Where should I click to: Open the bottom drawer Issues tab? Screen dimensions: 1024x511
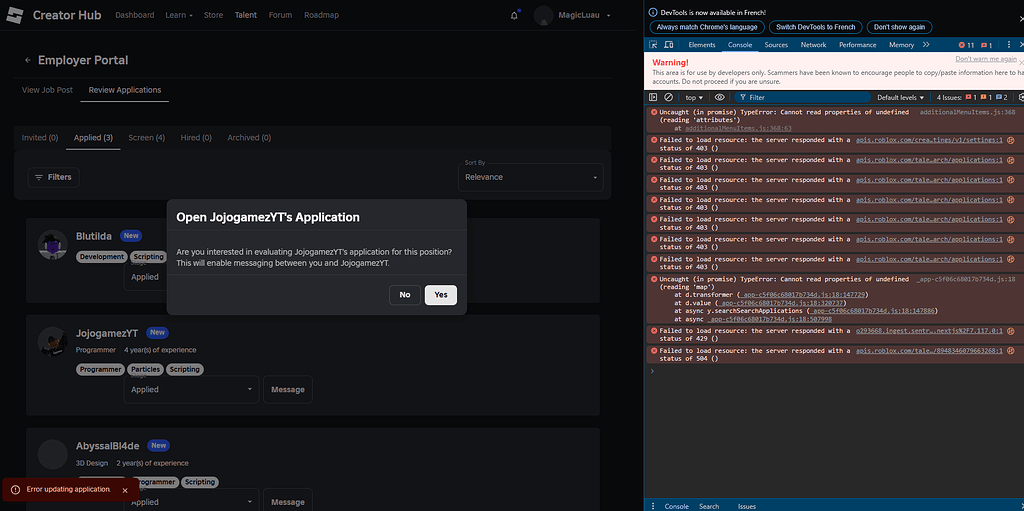[747, 506]
